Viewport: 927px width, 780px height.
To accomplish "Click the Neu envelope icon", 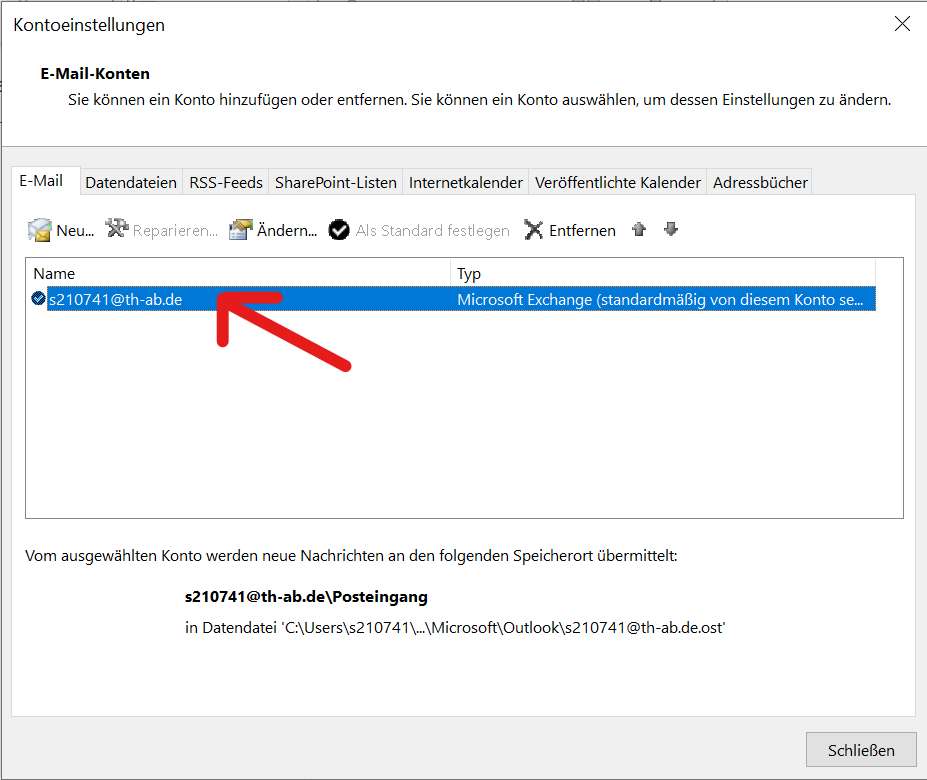I will pyautogui.click(x=40, y=229).
